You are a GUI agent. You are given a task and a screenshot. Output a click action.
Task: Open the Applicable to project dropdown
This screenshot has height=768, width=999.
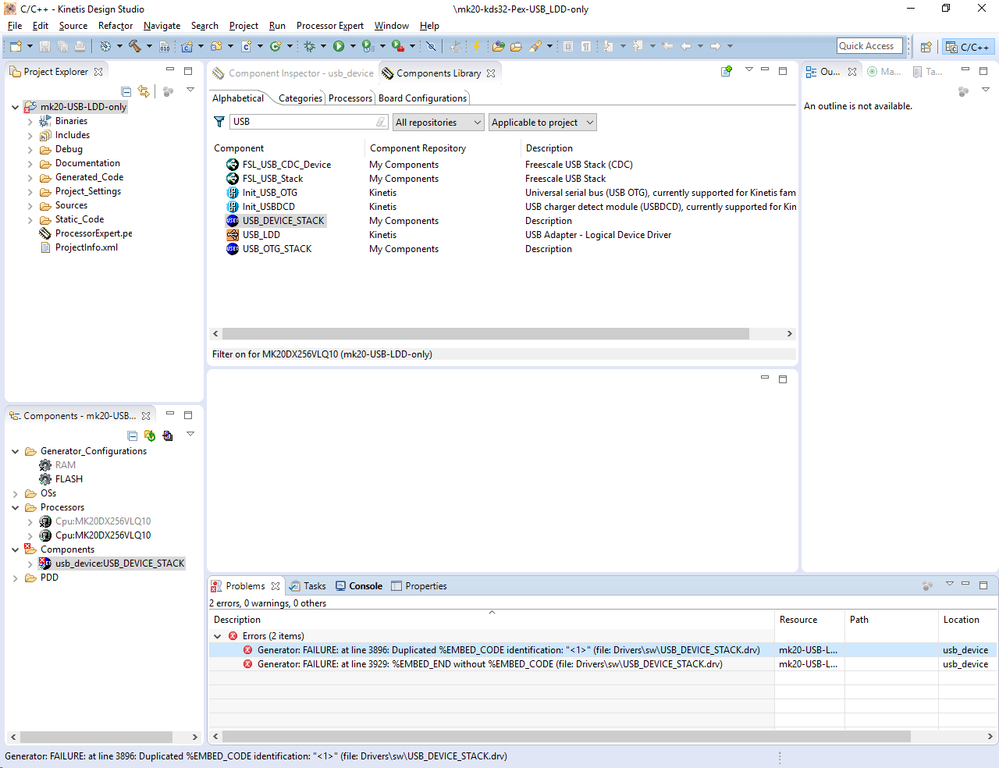543,122
